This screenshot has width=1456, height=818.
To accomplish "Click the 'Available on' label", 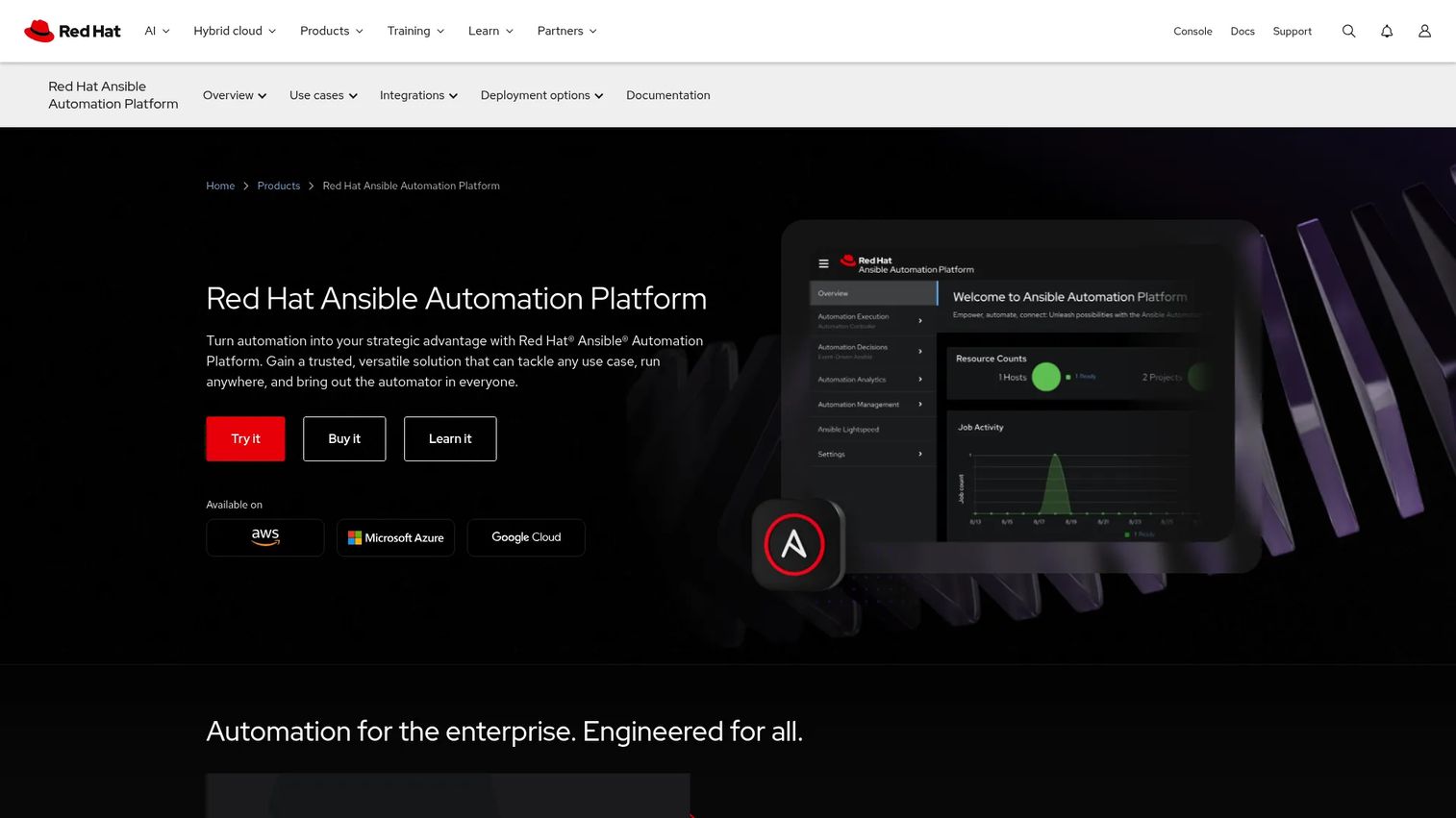I will pos(234,505).
